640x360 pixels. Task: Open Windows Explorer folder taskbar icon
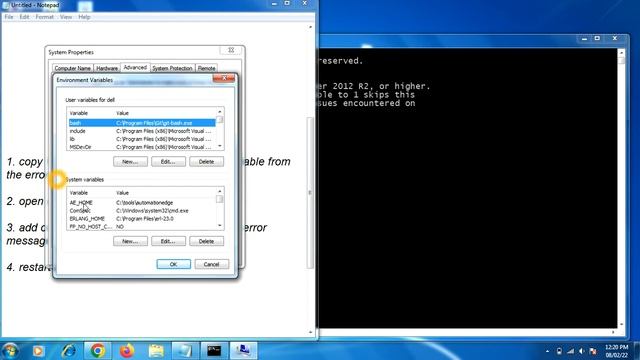click(156, 351)
